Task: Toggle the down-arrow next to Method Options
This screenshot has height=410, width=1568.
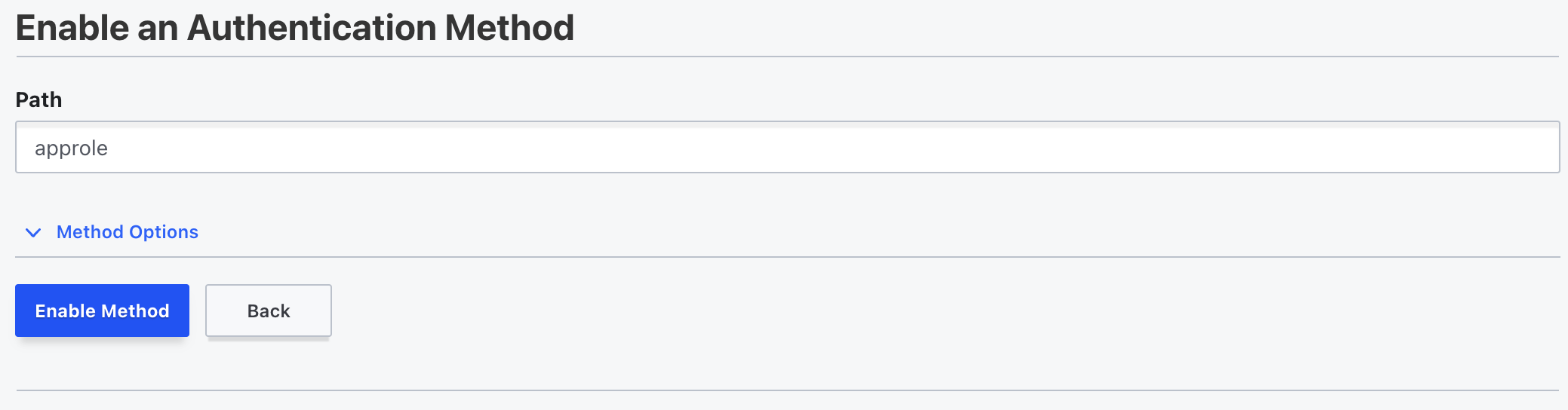Action: [x=33, y=232]
